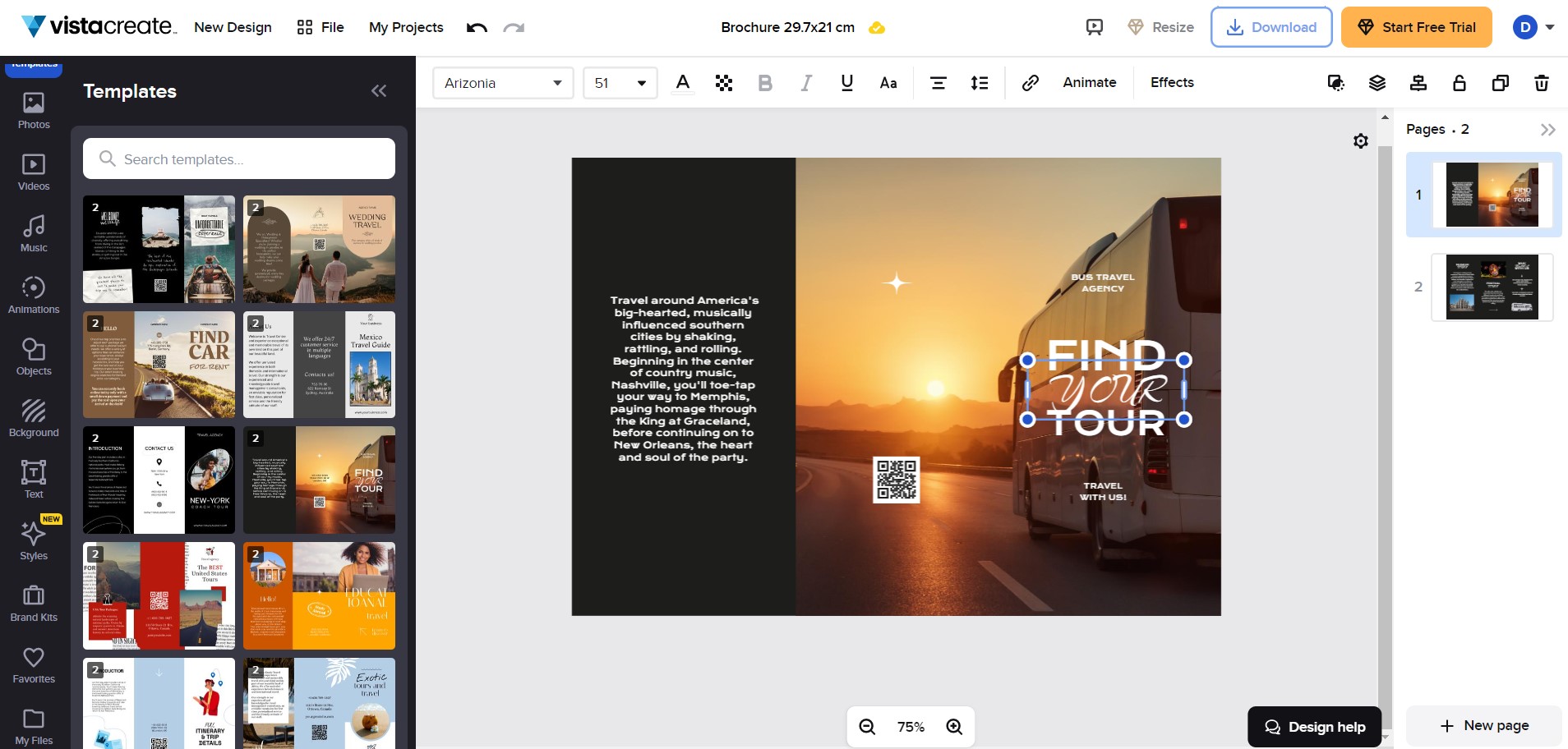This screenshot has height=749, width=1568.
Task: Open the Music sidebar panel
Action: (x=34, y=234)
